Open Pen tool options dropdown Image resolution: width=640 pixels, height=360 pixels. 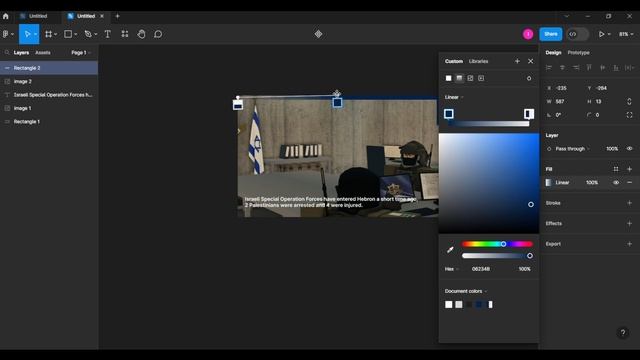[x=96, y=34]
